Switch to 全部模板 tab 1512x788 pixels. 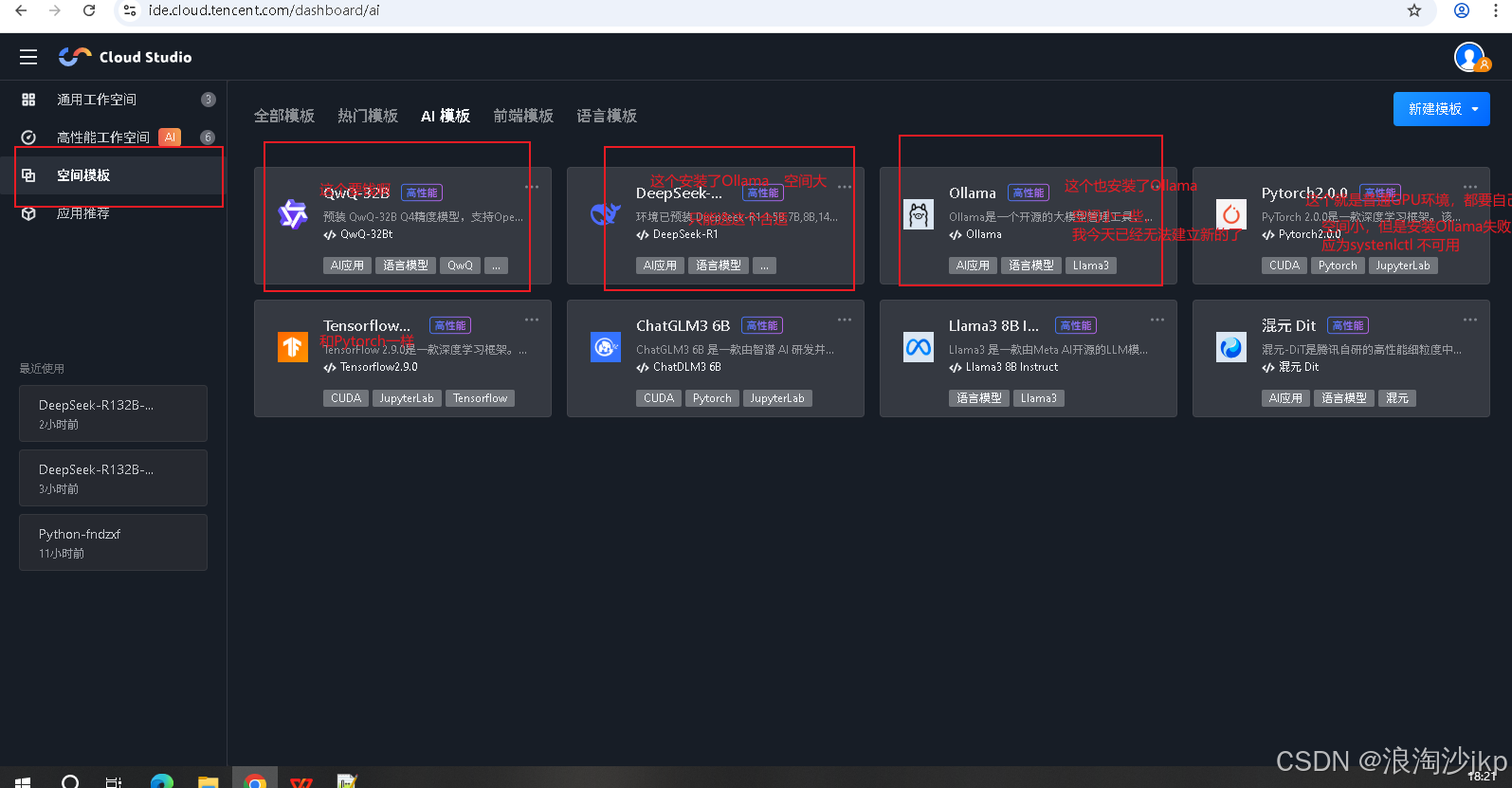click(284, 116)
